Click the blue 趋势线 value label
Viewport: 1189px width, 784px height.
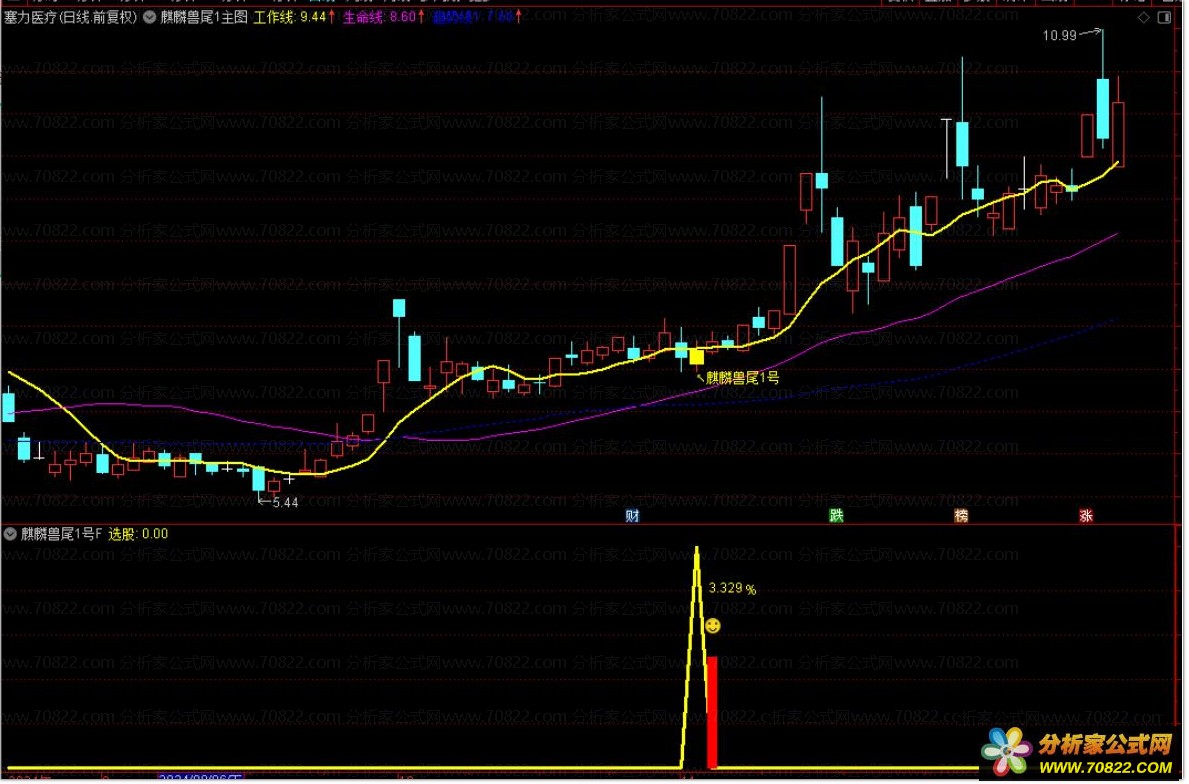[x=475, y=17]
